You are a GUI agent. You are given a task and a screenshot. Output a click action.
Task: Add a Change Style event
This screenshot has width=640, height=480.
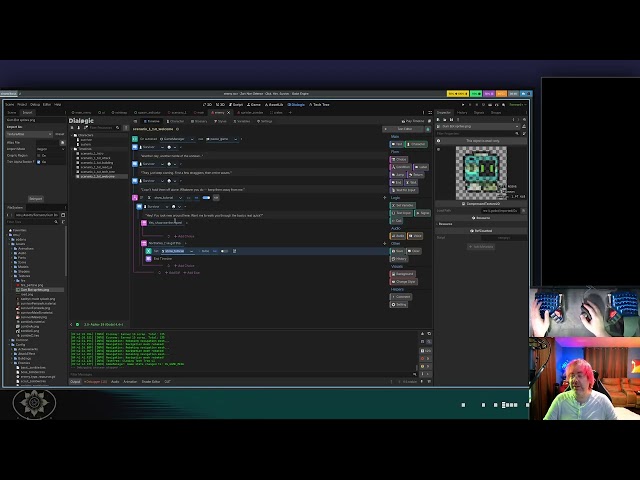pos(403,282)
